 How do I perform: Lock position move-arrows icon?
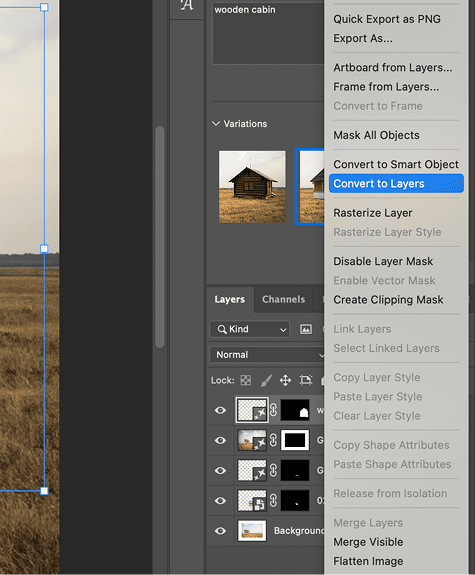tap(285, 380)
